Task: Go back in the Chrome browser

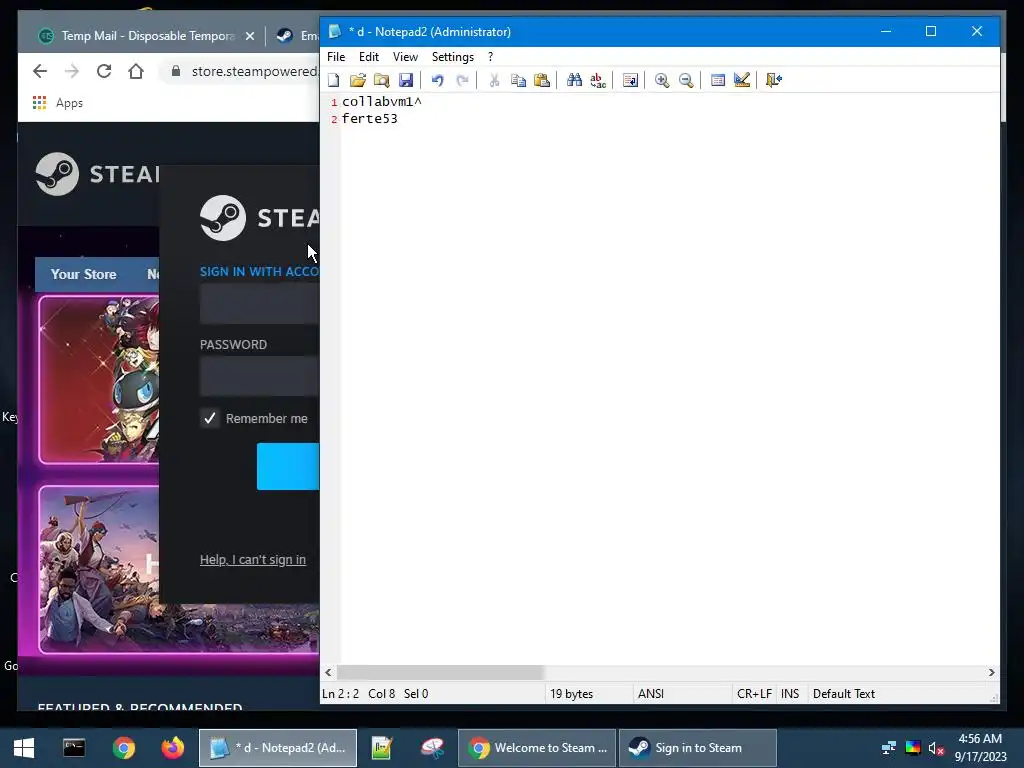Action: [40, 71]
